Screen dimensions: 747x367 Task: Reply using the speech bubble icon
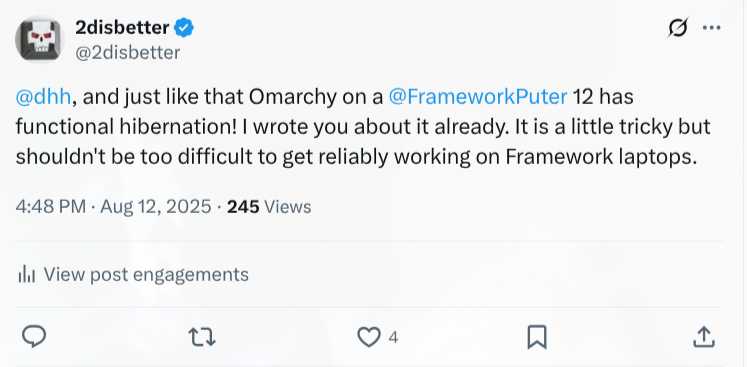34,337
